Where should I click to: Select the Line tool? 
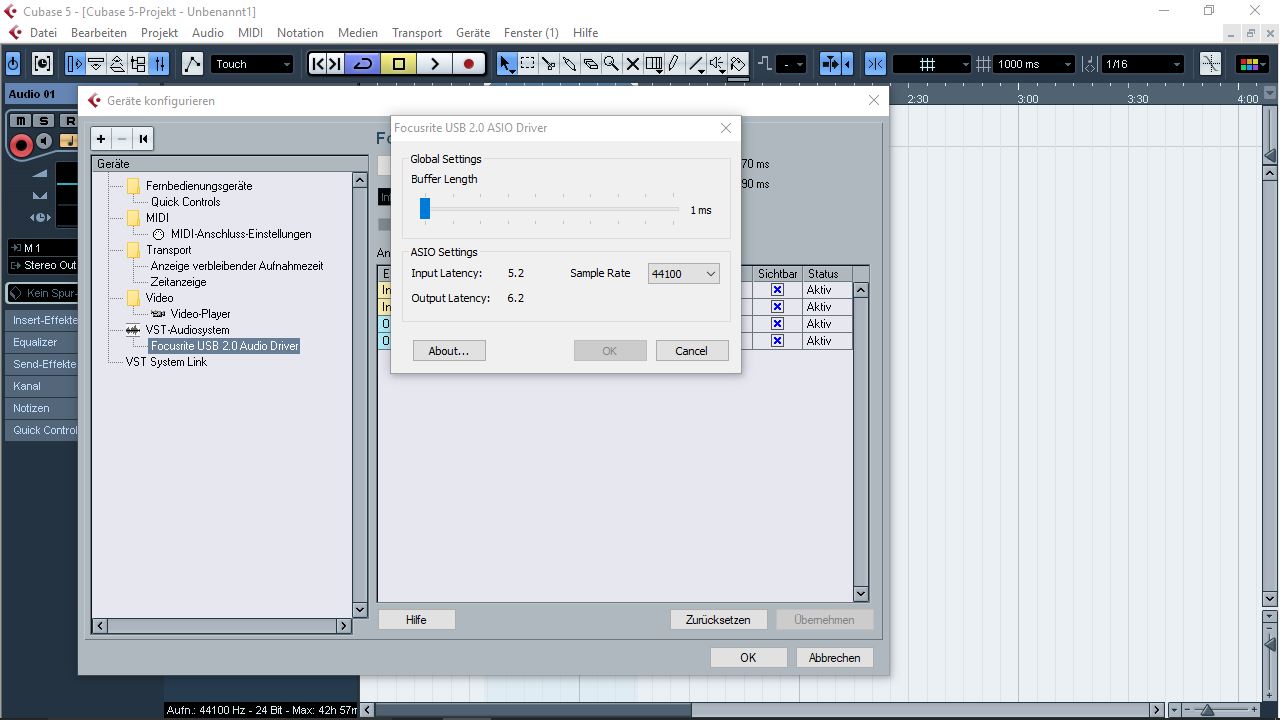(x=696, y=64)
